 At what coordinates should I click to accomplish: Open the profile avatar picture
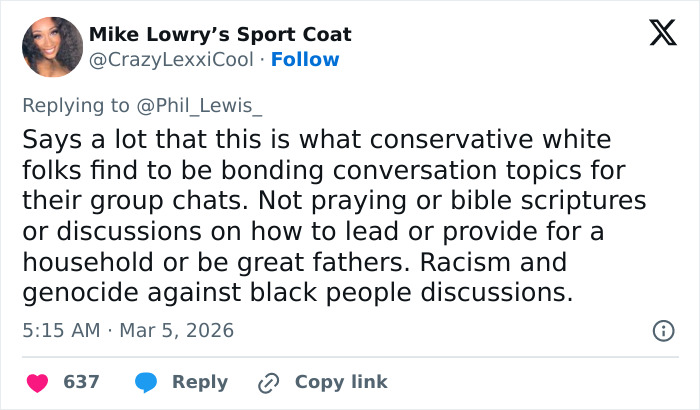point(52,47)
